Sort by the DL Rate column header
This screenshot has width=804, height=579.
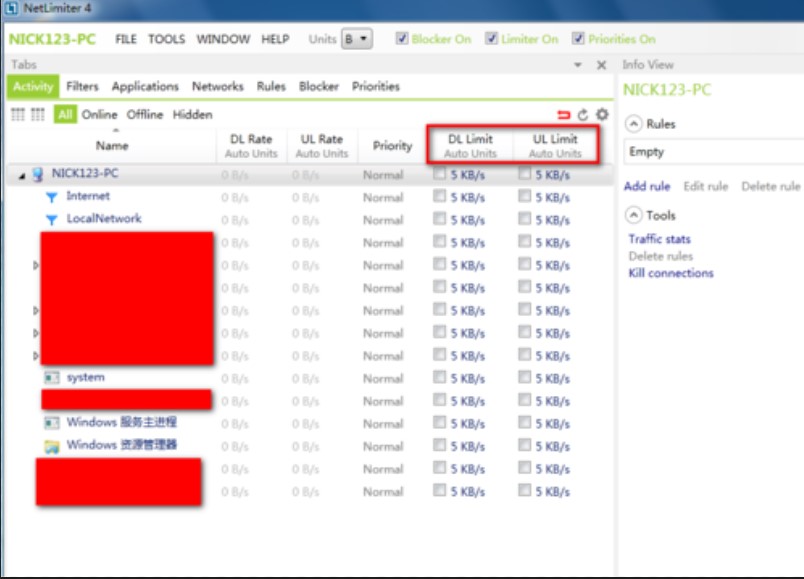(251, 146)
